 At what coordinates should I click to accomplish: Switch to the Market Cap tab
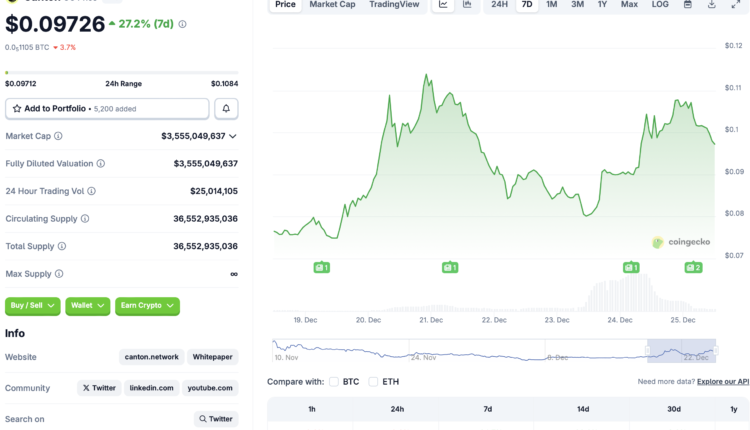coord(332,5)
